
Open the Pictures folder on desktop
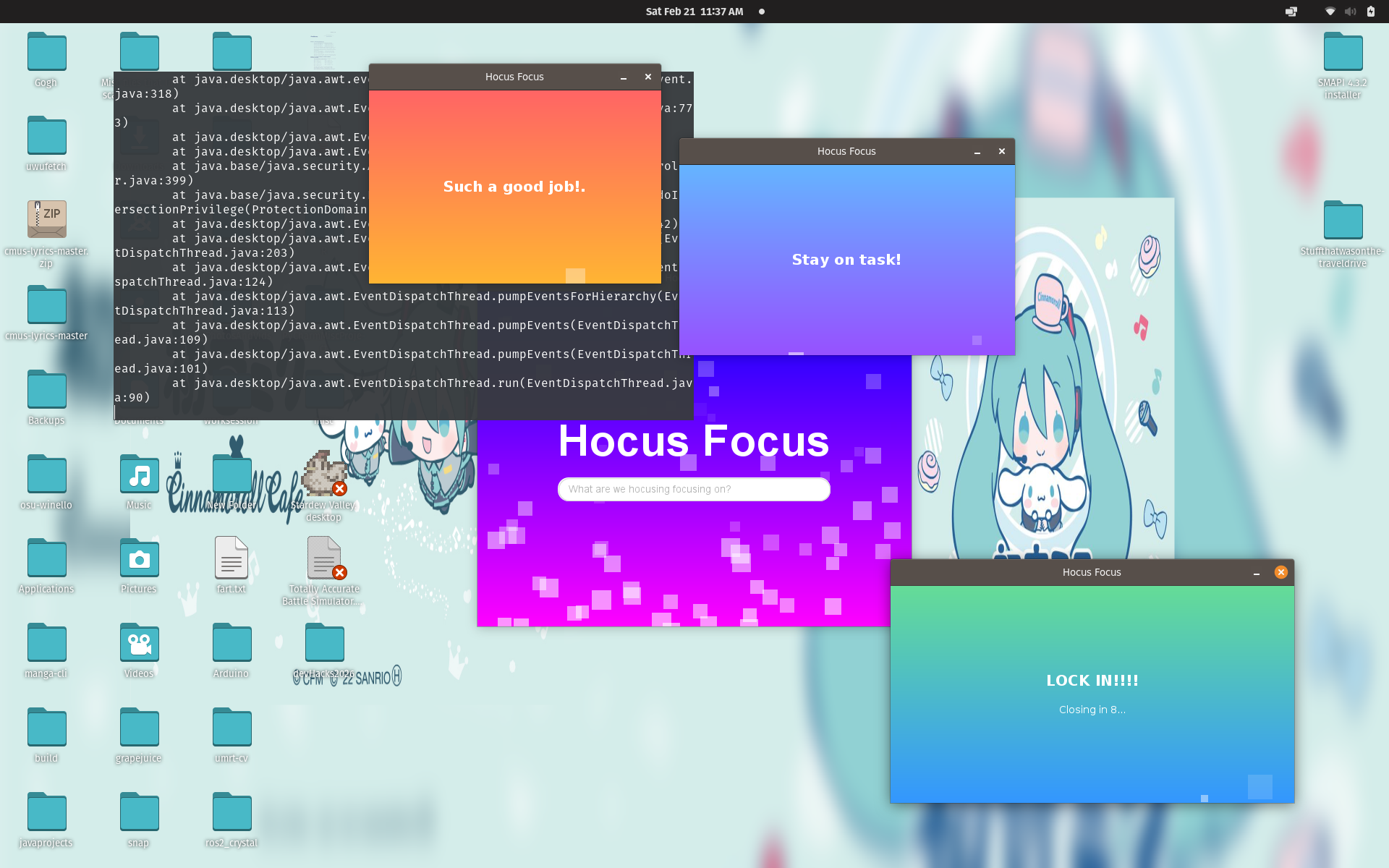pos(139,559)
